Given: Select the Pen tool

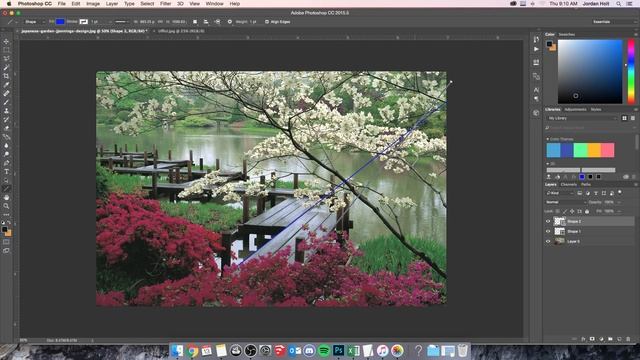Looking at the screenshot, I should tap(6, 163).
